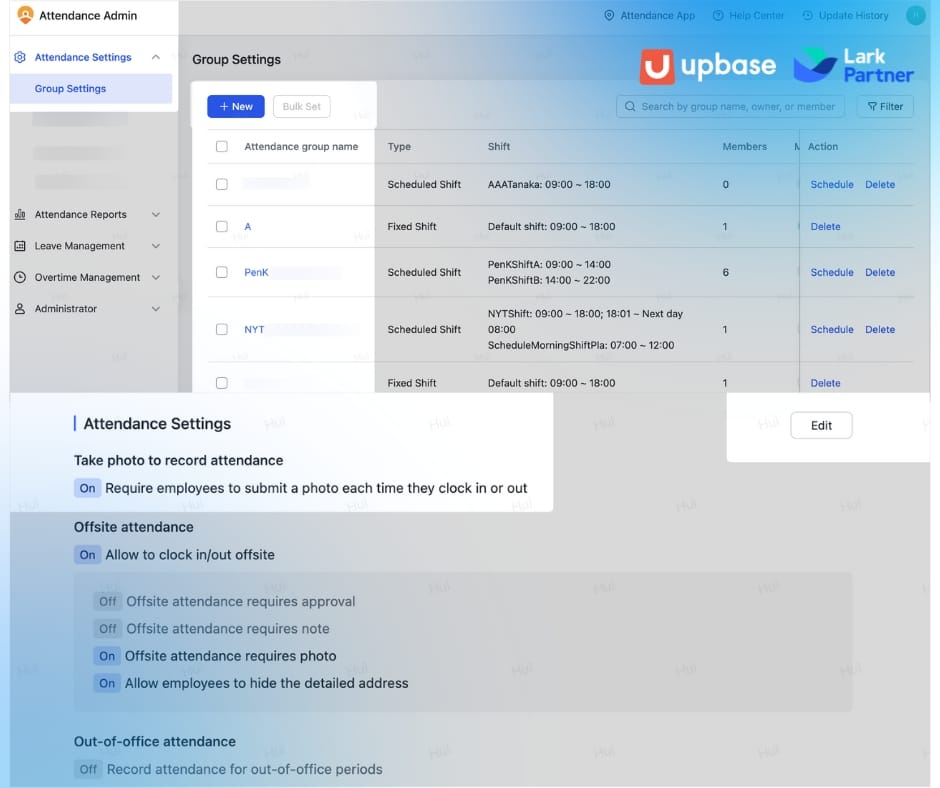This screenshot has height=788, width=940.
Task: Click the Help Center question mark icon
Action: coord(718,16)
